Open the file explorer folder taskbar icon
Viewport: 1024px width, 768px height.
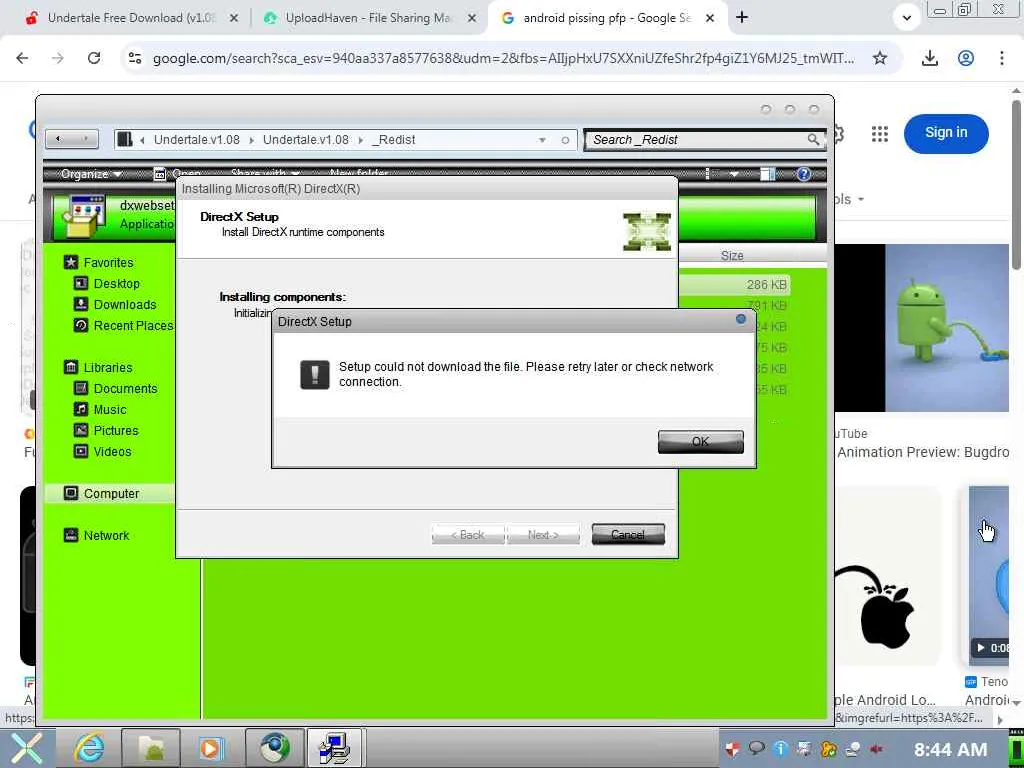(151, 748)
